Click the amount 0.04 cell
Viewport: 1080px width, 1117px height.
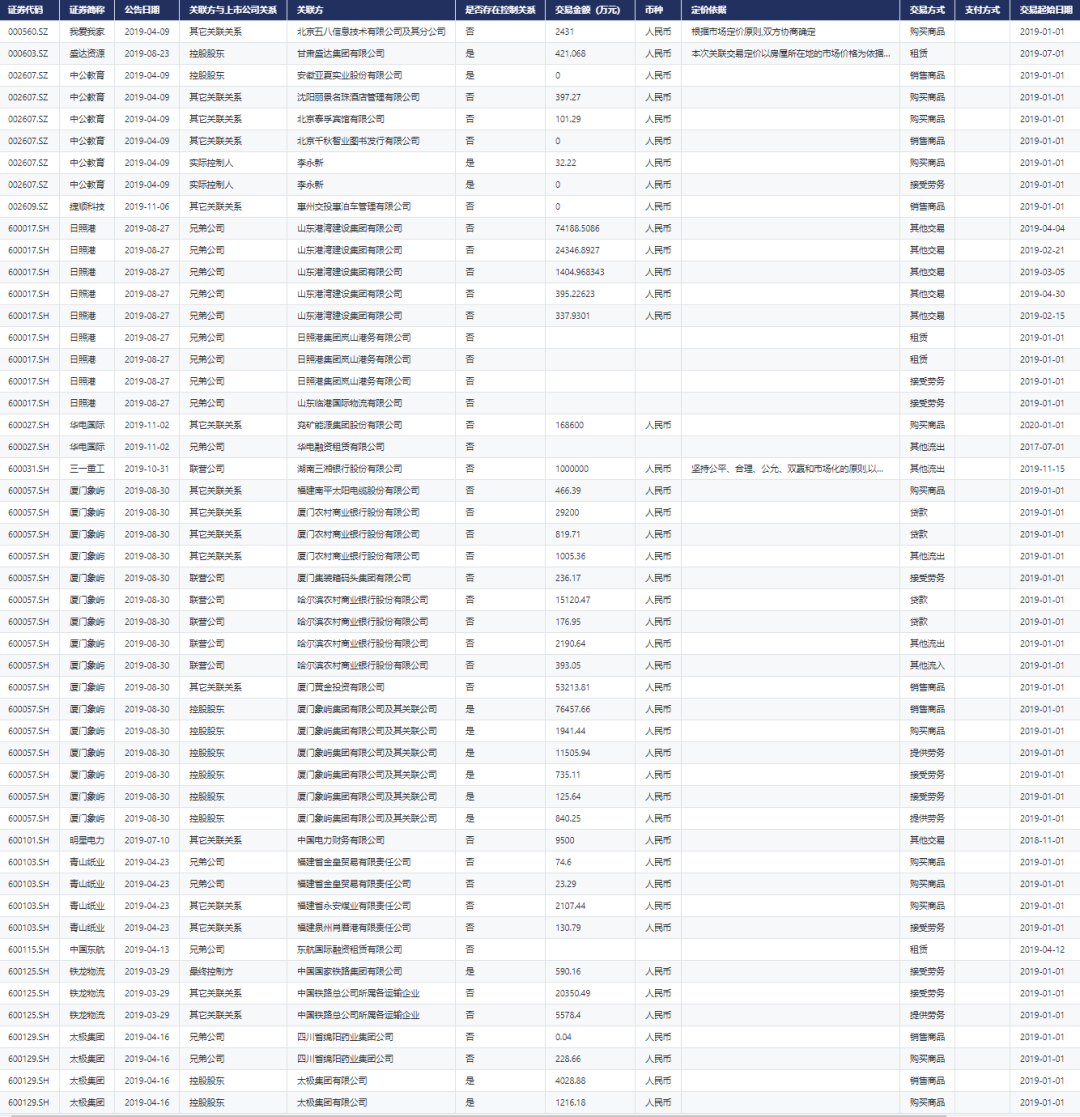(564, 1037)
